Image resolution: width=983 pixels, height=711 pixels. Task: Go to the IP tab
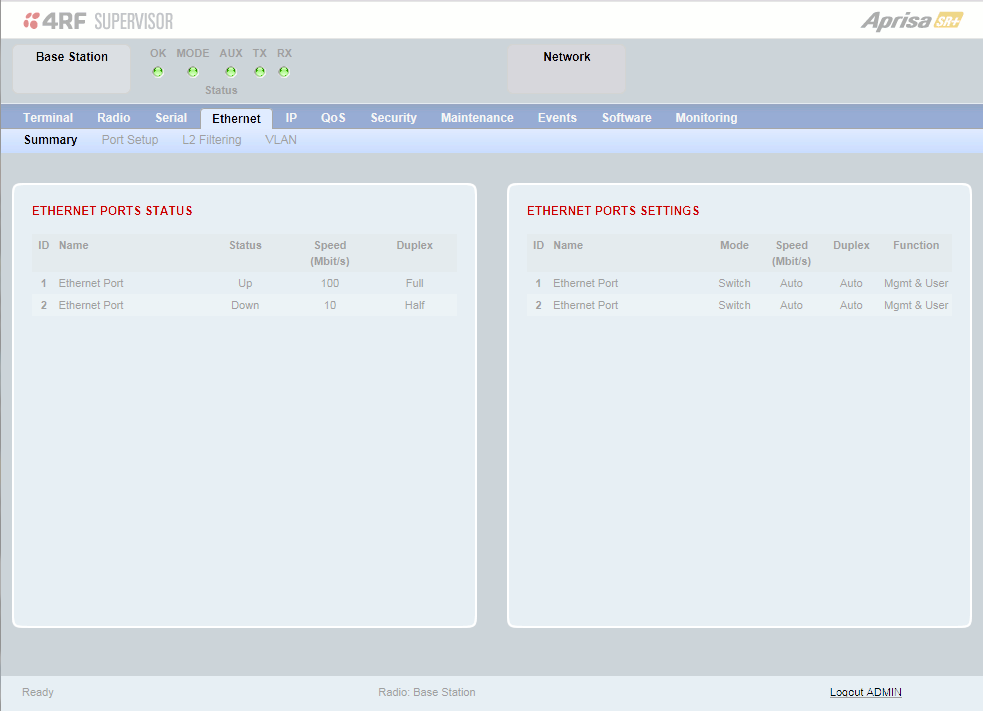tap(292, 118)
